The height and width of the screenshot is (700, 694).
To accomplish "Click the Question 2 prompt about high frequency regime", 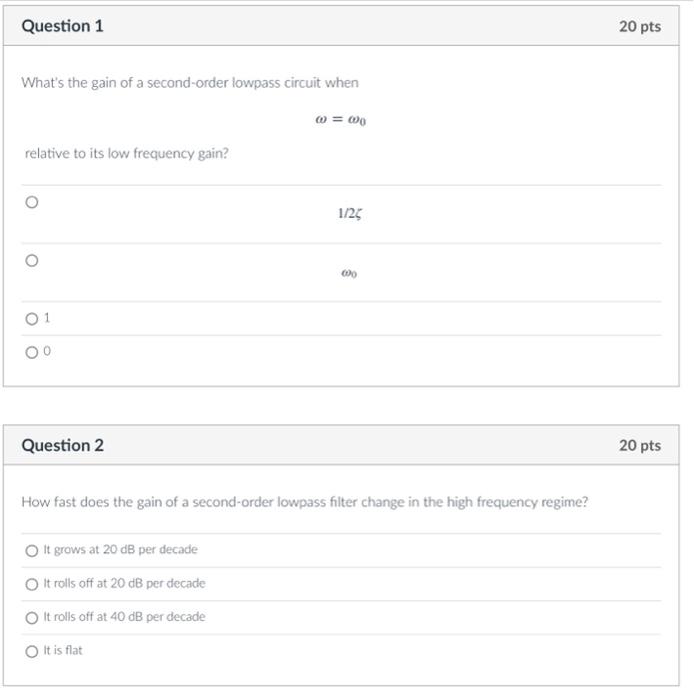I will 305,502.
